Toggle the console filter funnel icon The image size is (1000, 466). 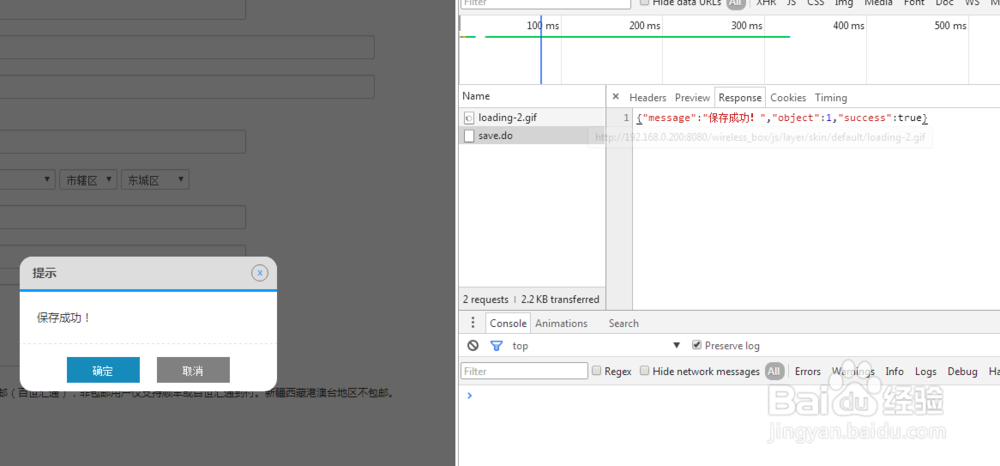(496, 346)
